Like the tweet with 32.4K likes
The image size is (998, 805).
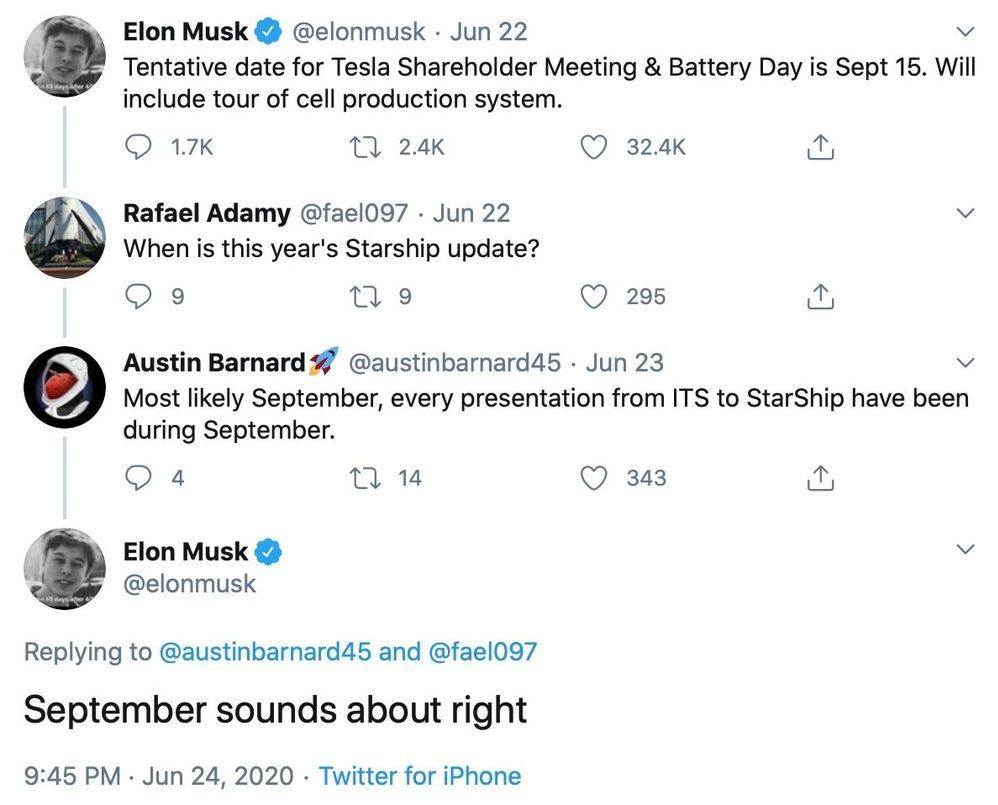coord(595,147)
